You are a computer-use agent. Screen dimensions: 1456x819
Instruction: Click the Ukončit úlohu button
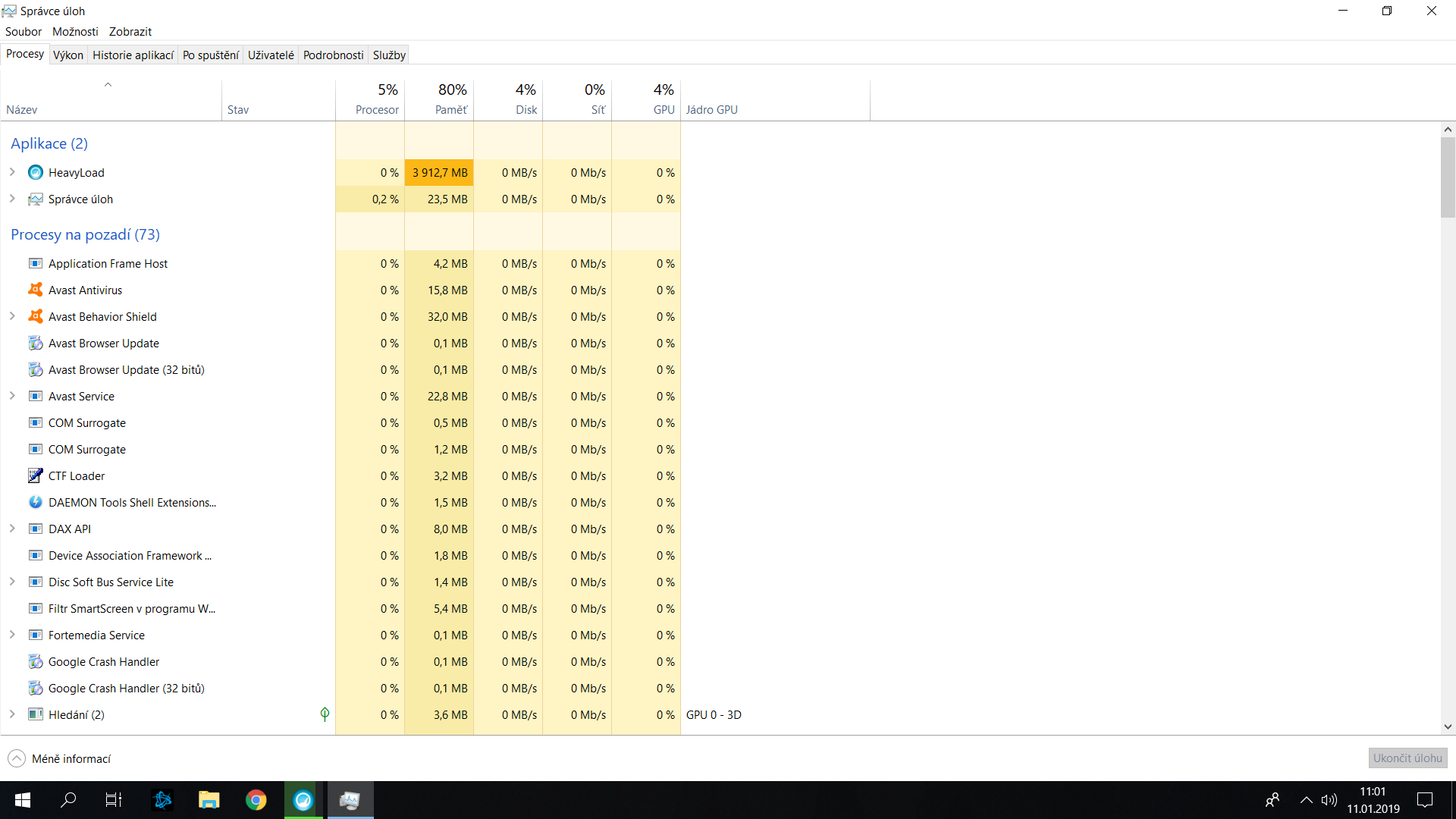coord(1407,758)
